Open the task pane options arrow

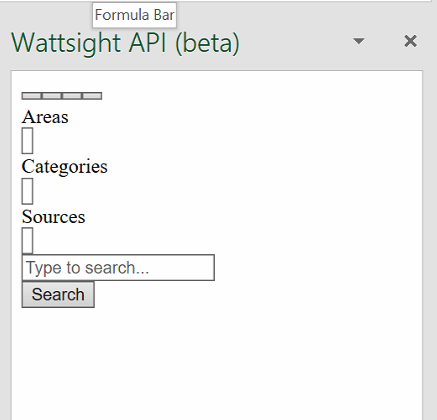(359, 41)
